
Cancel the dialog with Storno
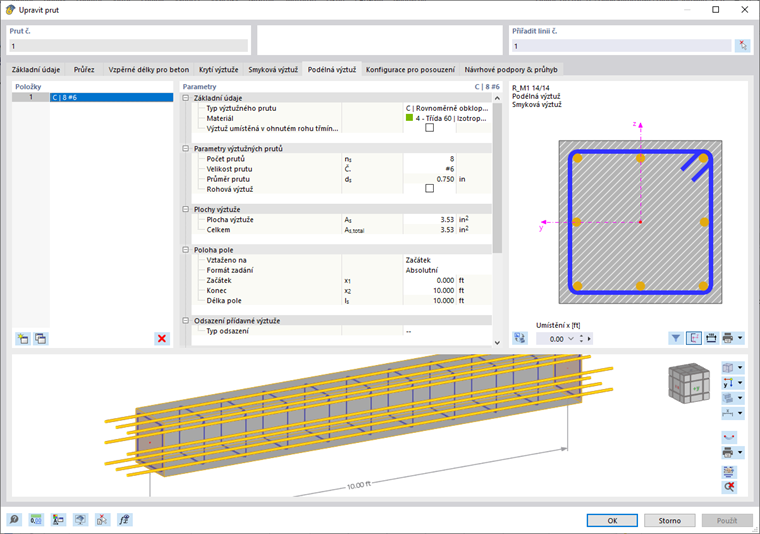[x=669, y=520]
